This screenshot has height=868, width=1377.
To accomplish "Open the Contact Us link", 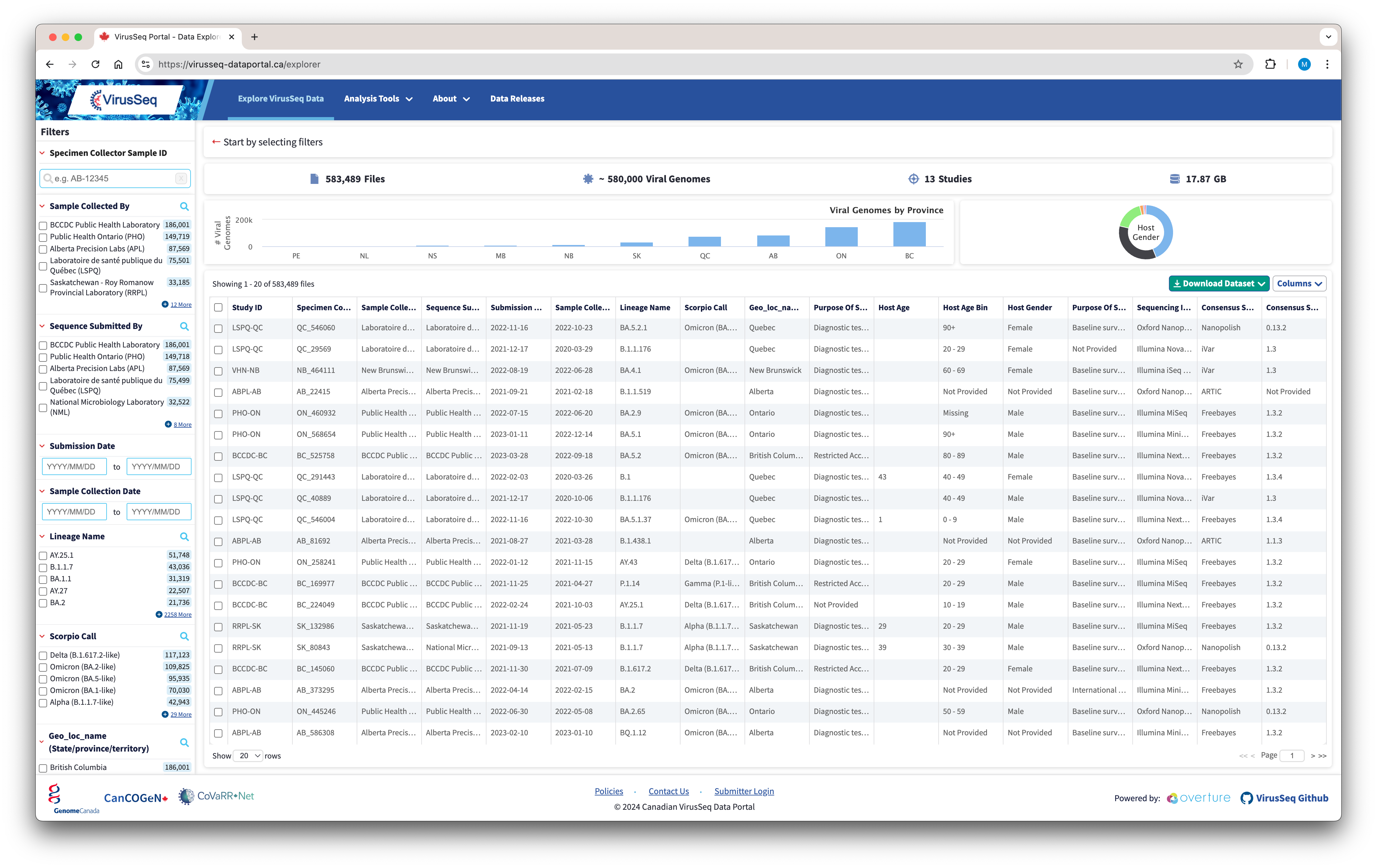I will point(668,791).
